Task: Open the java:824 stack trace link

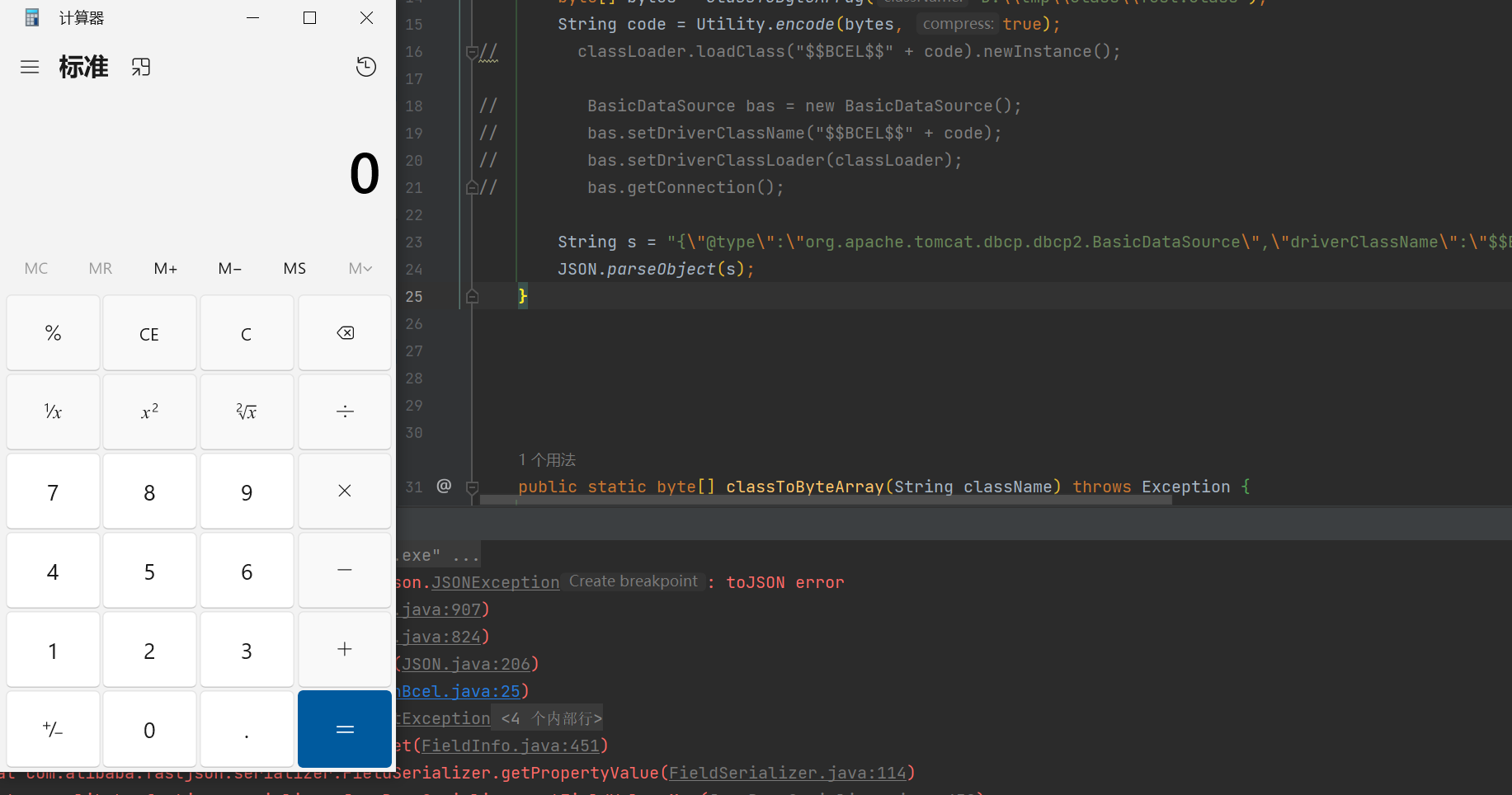Action: [x=441, y=637]
